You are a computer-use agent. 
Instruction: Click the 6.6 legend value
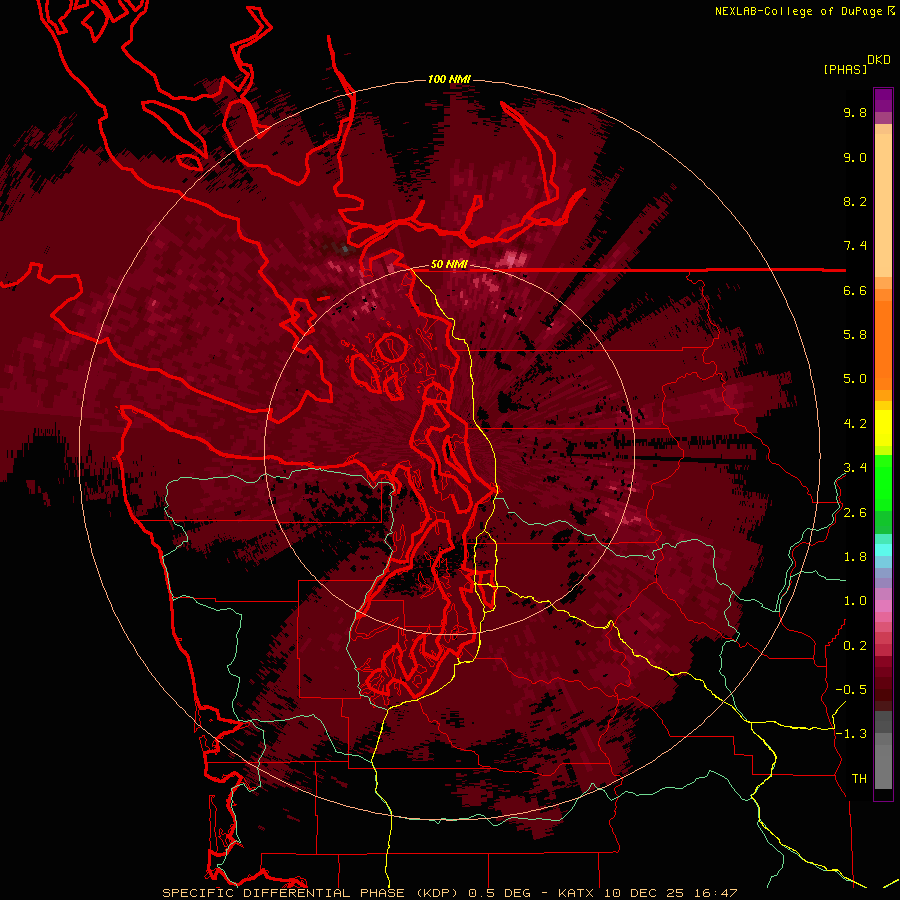[855, 290]
